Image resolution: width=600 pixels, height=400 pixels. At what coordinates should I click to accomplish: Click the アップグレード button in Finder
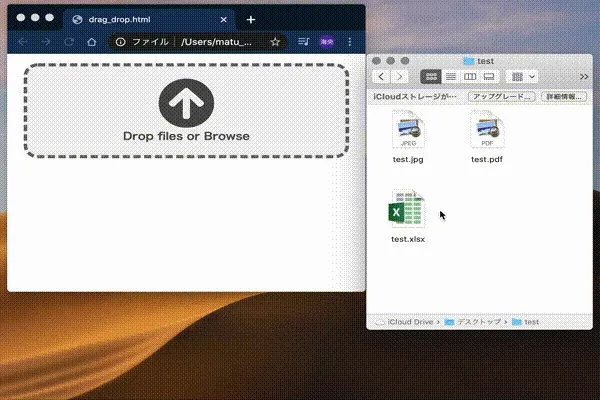coord(501,96)
